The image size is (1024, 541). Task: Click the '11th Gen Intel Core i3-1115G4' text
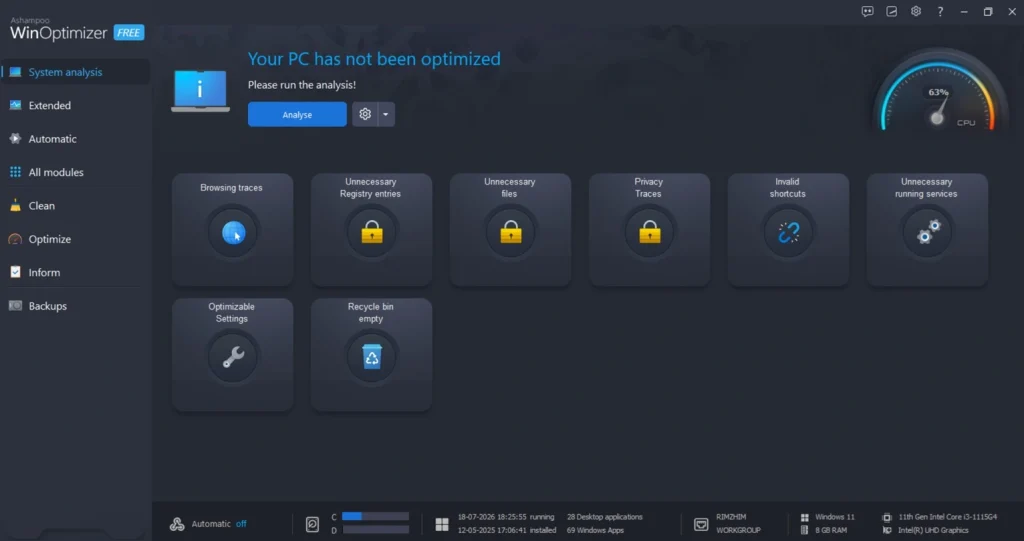(x=948, y=517)
